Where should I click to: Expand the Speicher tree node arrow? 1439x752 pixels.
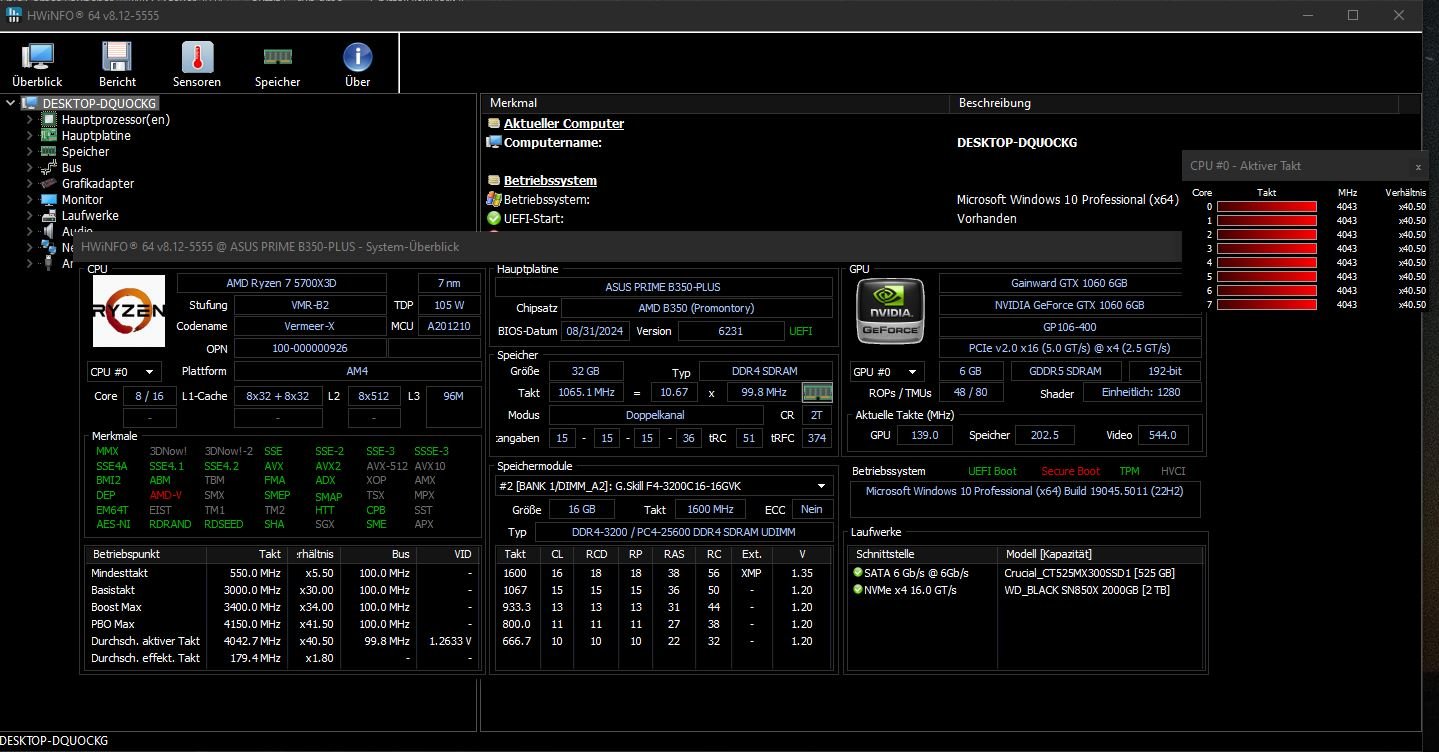(x=29, y=152)
